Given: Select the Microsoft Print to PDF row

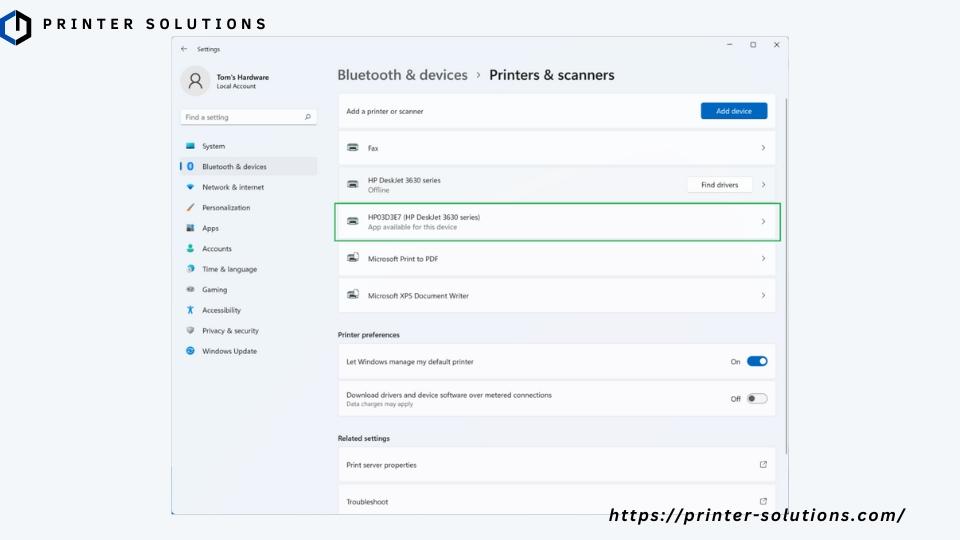Looking at the screenshot, I should point(557,258).
